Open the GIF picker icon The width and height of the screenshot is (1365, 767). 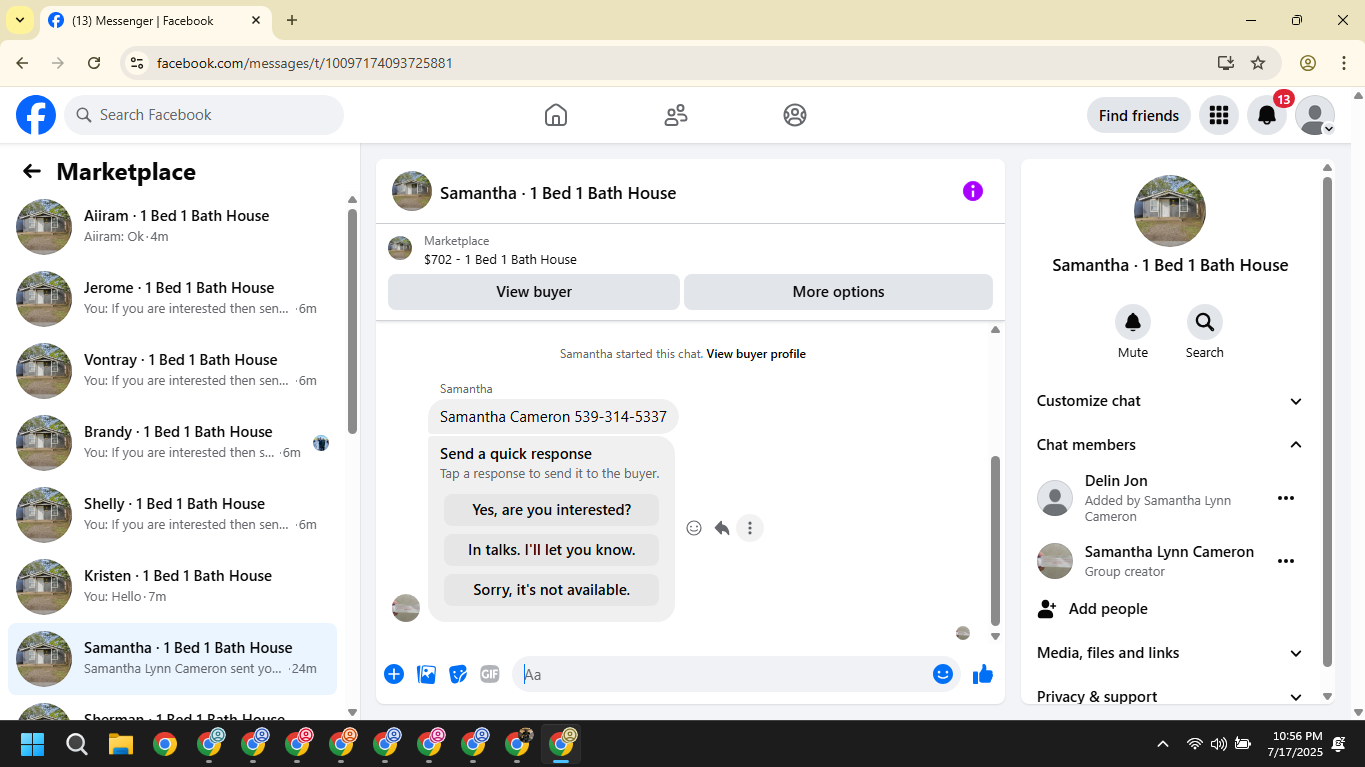tap(490, 674)
